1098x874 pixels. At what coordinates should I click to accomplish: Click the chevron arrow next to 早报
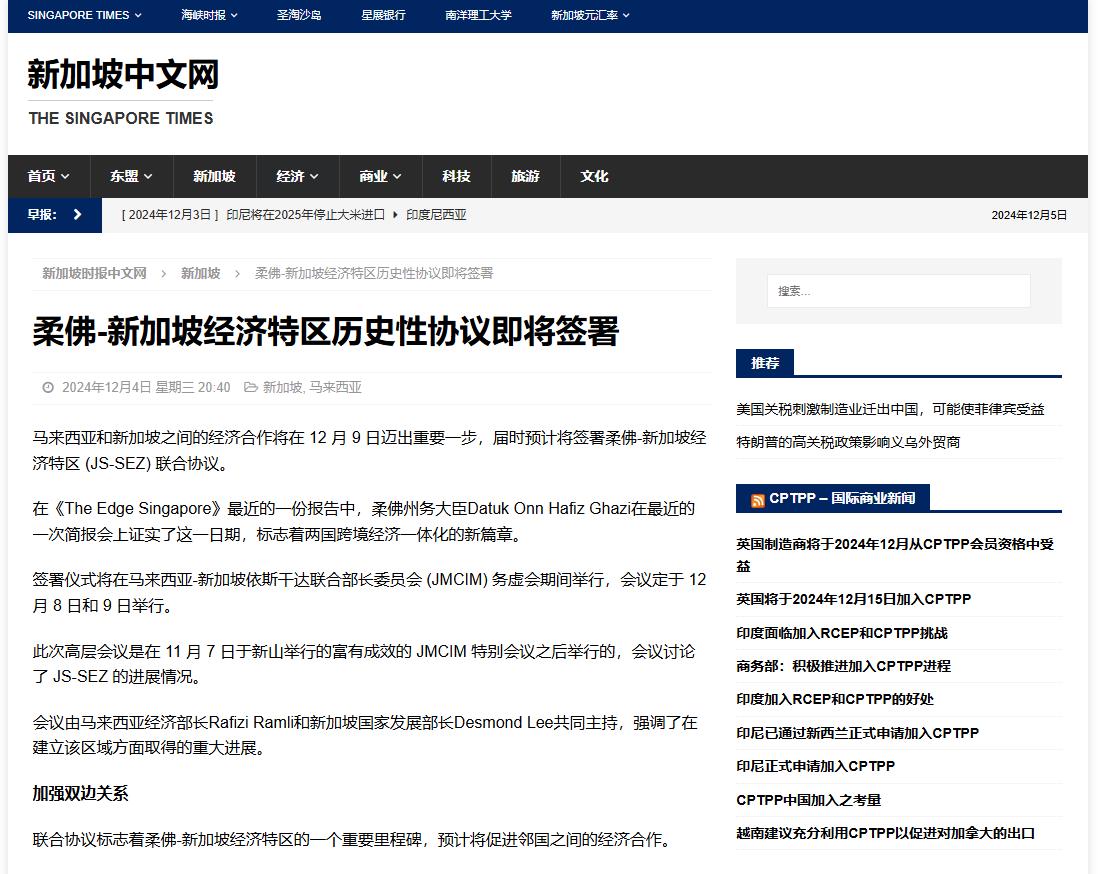click(78, 214)
